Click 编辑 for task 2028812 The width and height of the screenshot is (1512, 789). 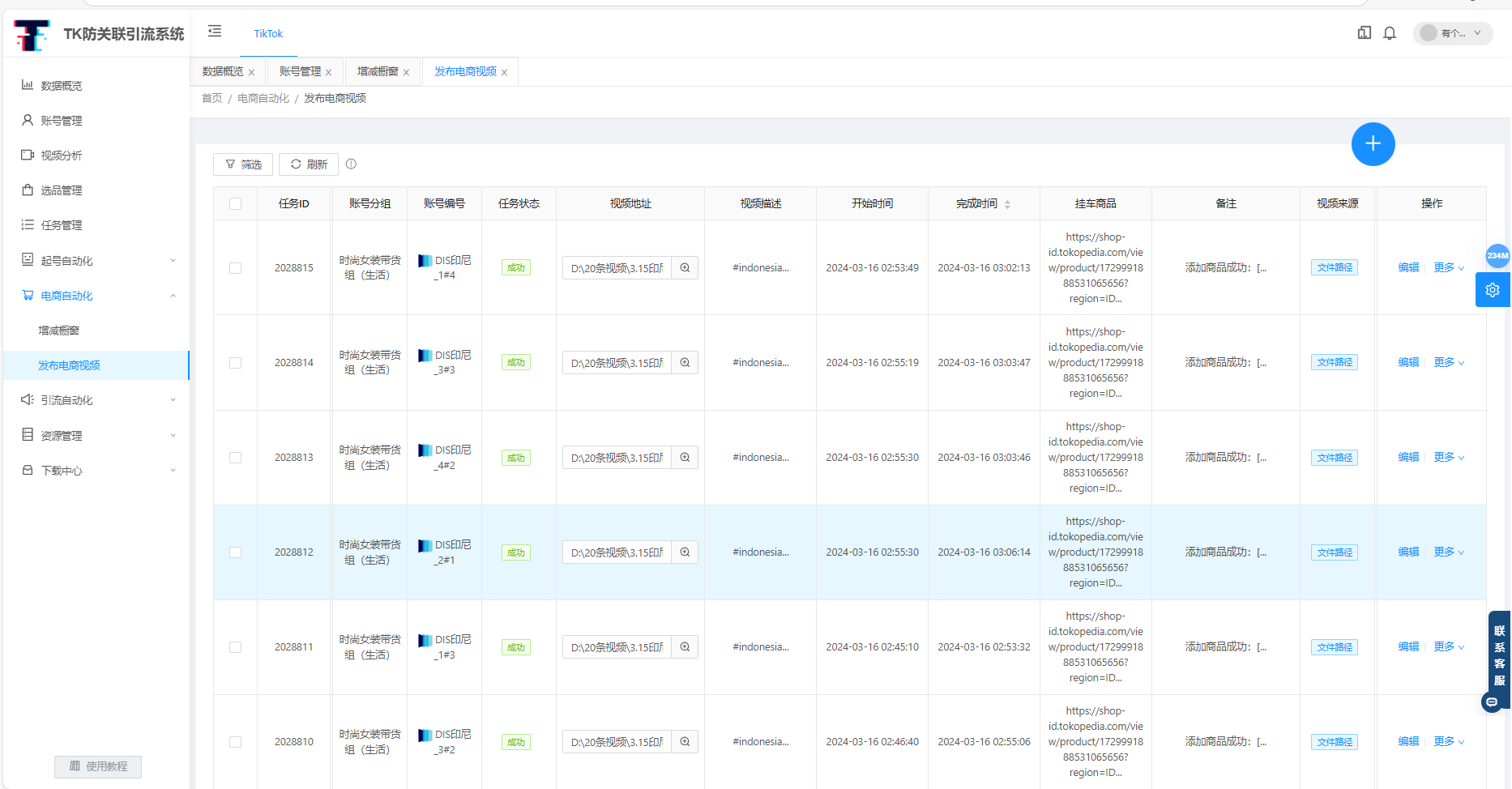(x=1408, y=552)
